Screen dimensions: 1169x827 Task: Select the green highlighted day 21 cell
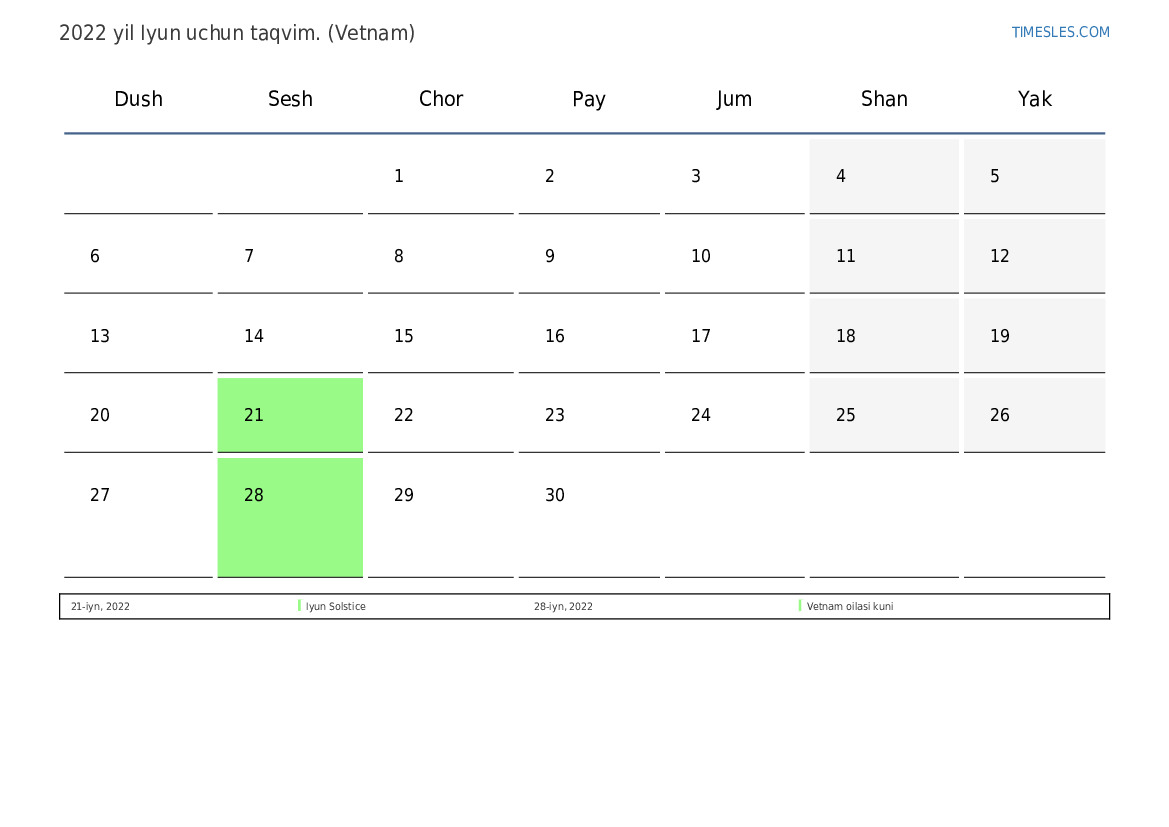pyautogui.click(x=290, y=415)
